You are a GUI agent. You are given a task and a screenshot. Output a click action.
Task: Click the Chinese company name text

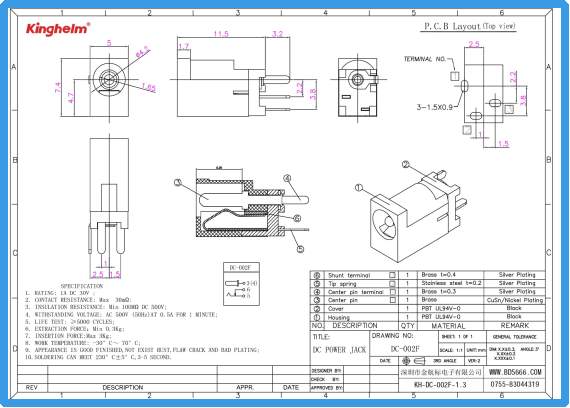pyautogui.click(x=441, y=372)
